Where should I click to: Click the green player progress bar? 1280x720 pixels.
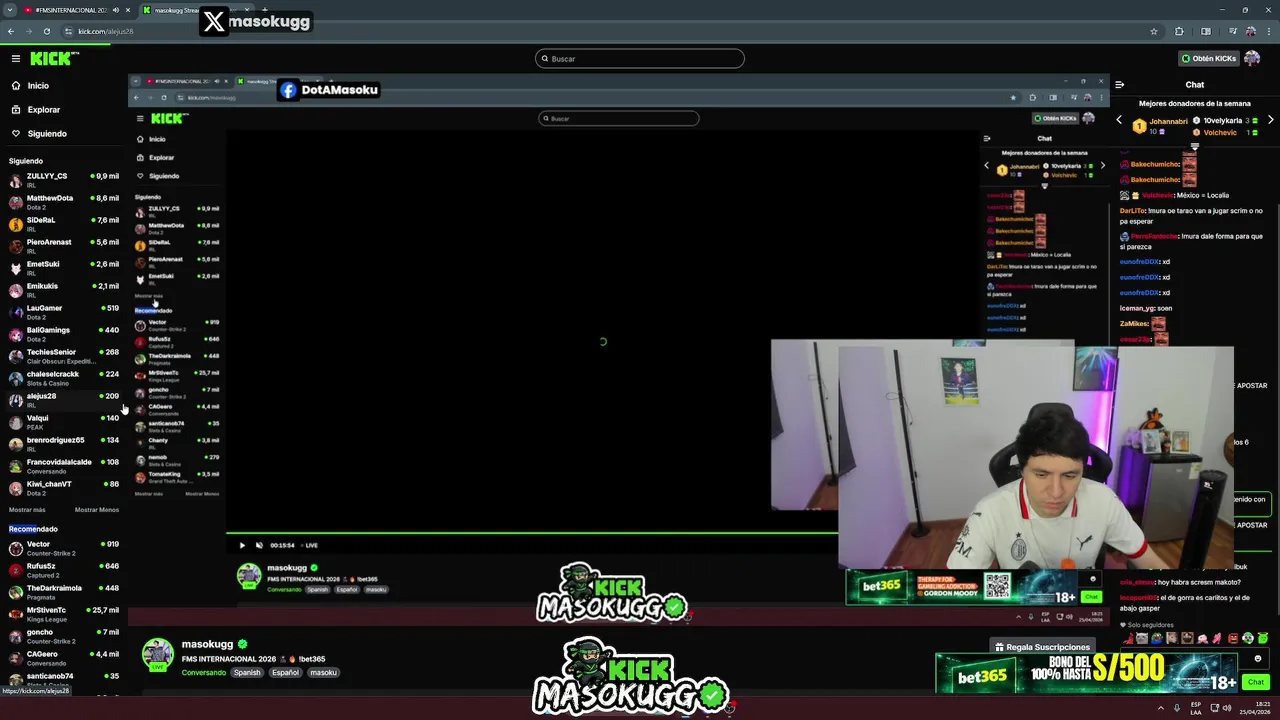coord(532,533)
